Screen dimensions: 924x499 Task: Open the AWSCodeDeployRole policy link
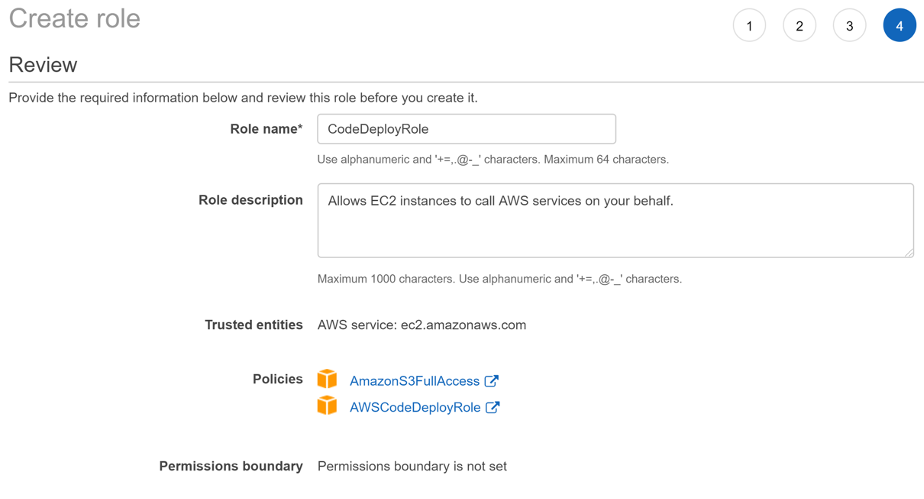point(415,407)
